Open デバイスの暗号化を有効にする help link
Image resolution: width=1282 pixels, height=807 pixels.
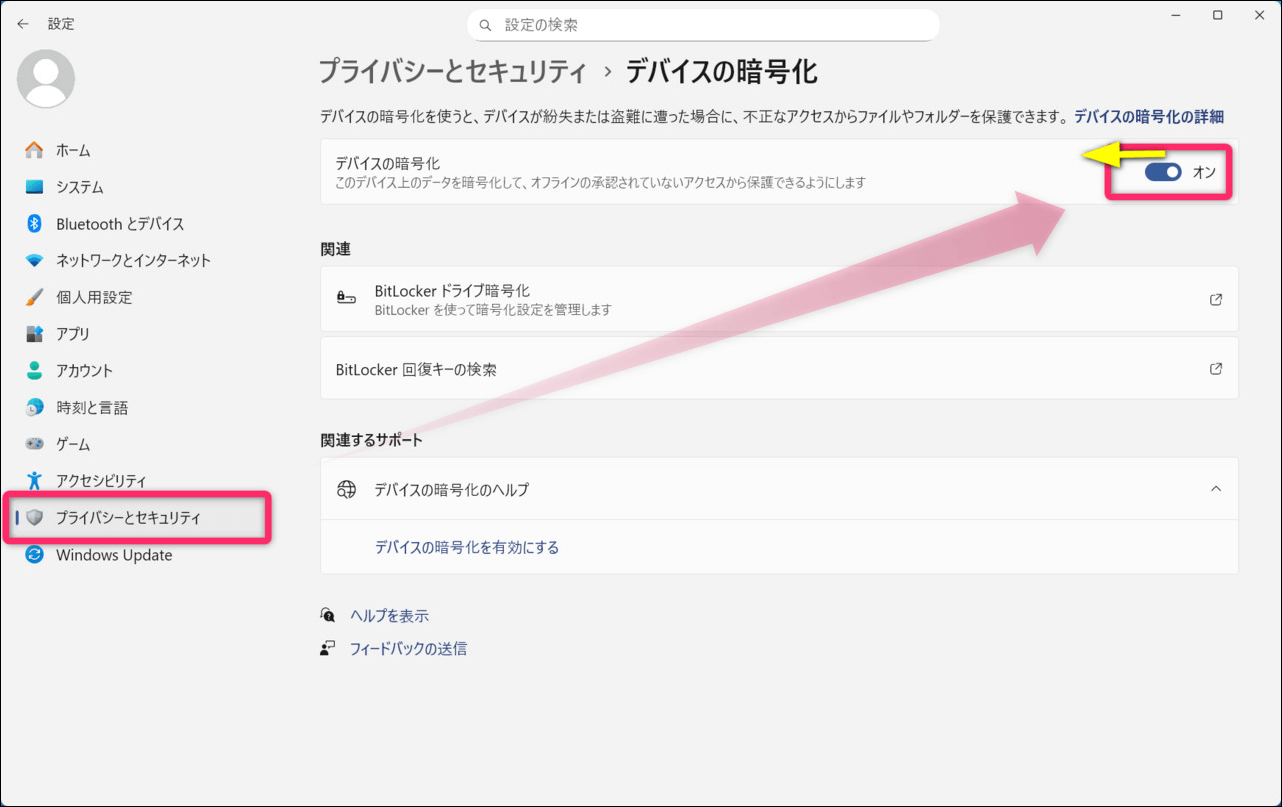tap(466, 548)
